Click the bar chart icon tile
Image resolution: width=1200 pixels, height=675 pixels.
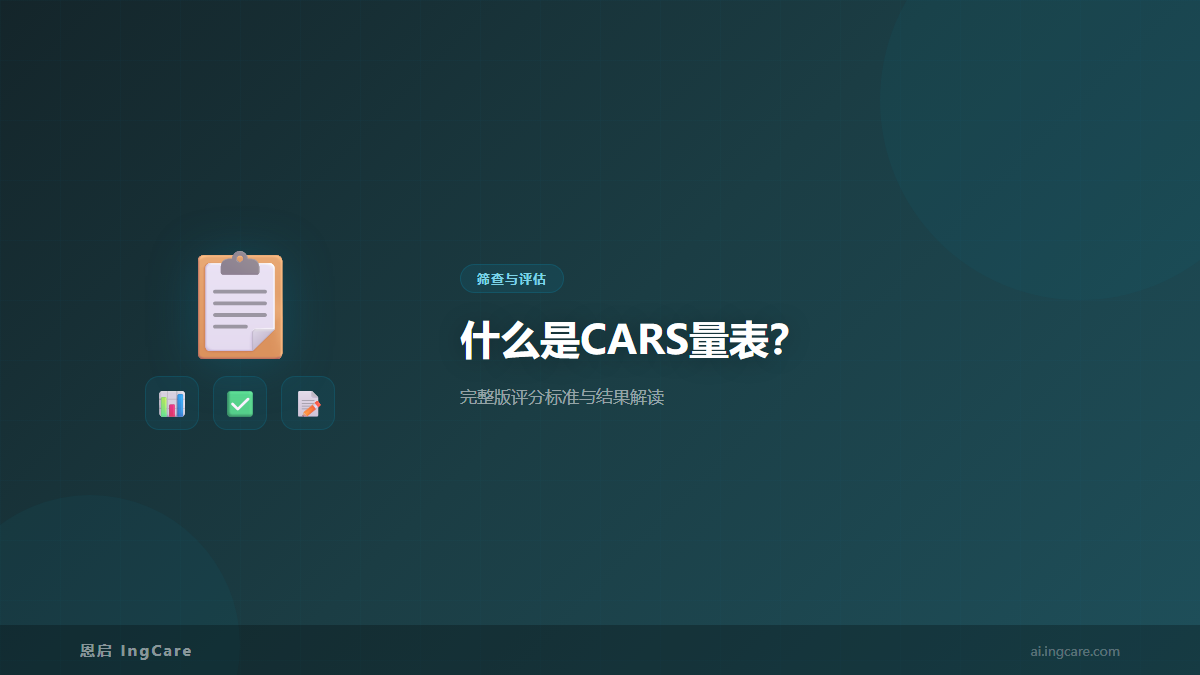(172, 403)
